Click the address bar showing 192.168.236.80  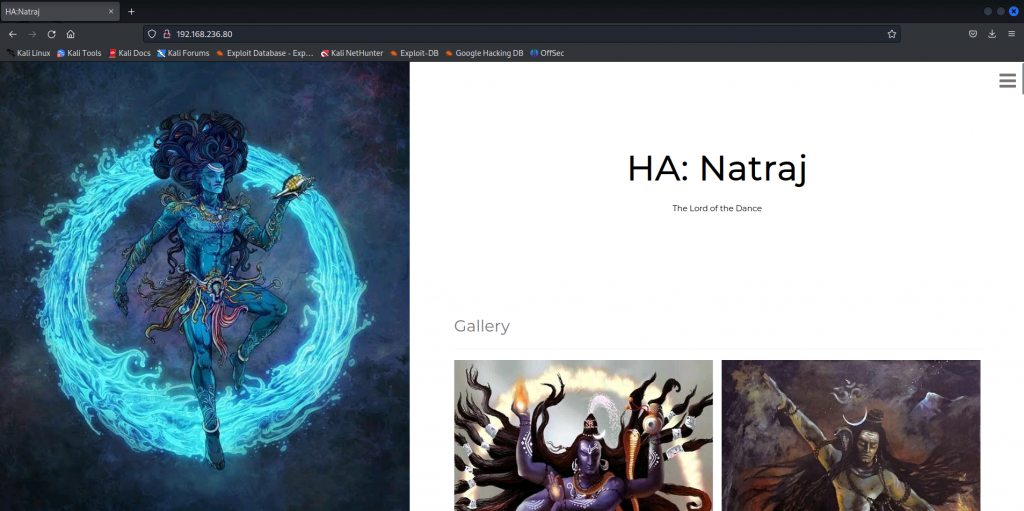[x=521, y=34]
